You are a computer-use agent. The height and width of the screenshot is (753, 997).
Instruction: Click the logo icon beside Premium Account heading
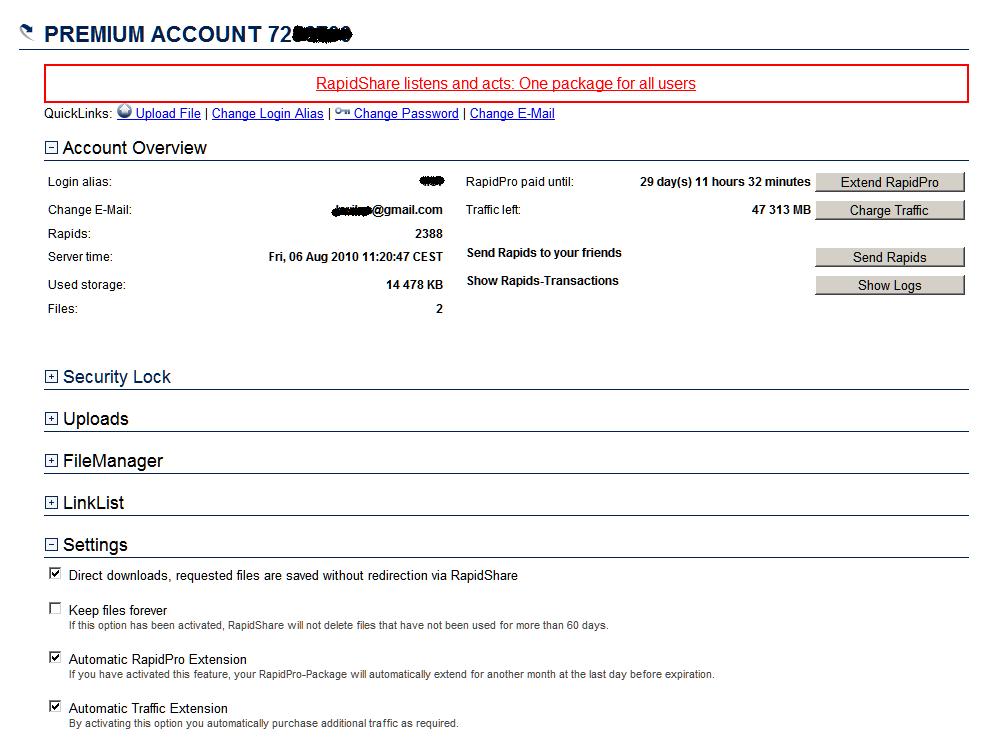coord(27,32)
